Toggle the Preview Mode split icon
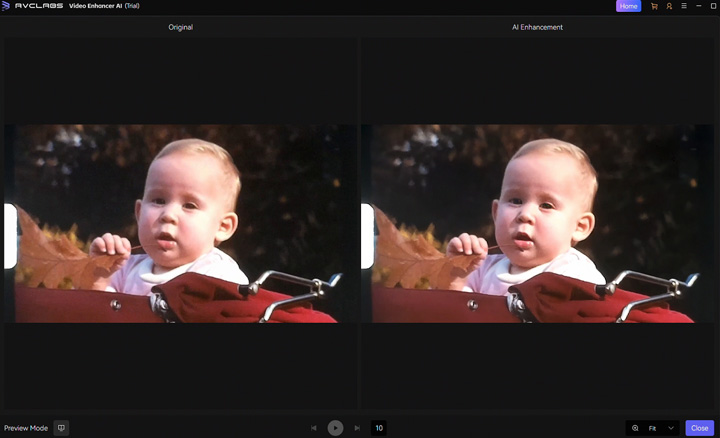 (x=61, y=428)
